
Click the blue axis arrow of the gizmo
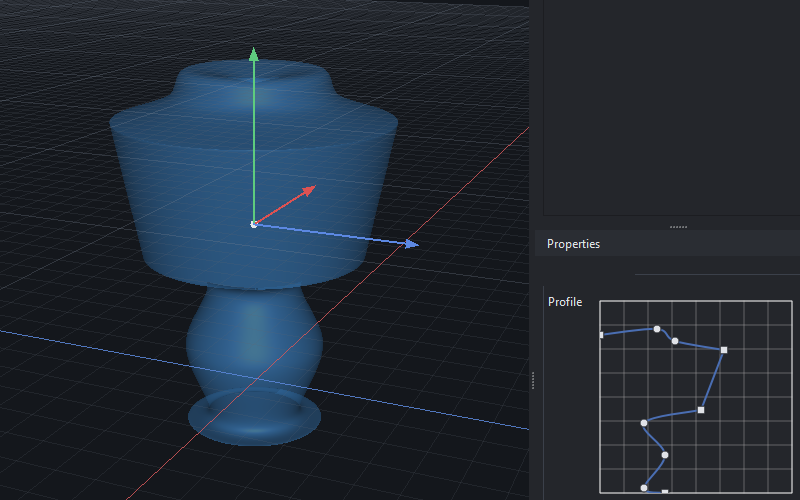pos(410,243)
